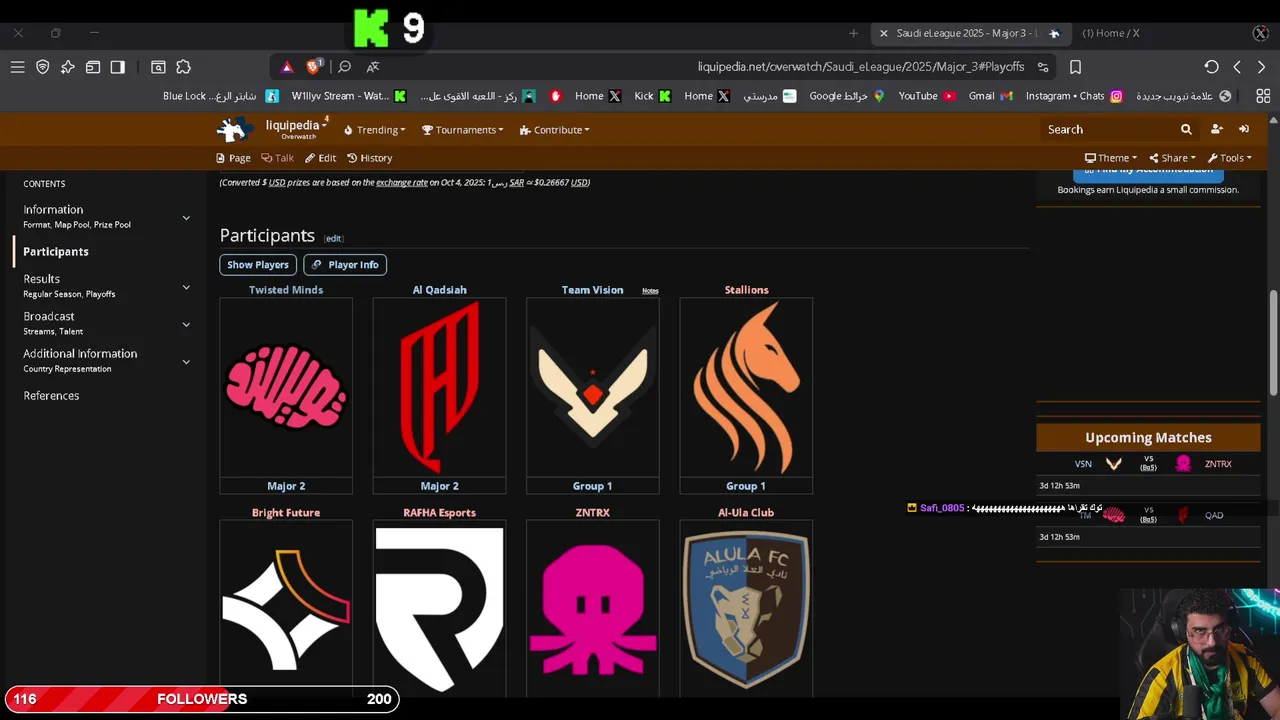Focus the Liquipedia Search field
The width and height of the screenshot is (1280, 720).
(x=1108, y=129)
